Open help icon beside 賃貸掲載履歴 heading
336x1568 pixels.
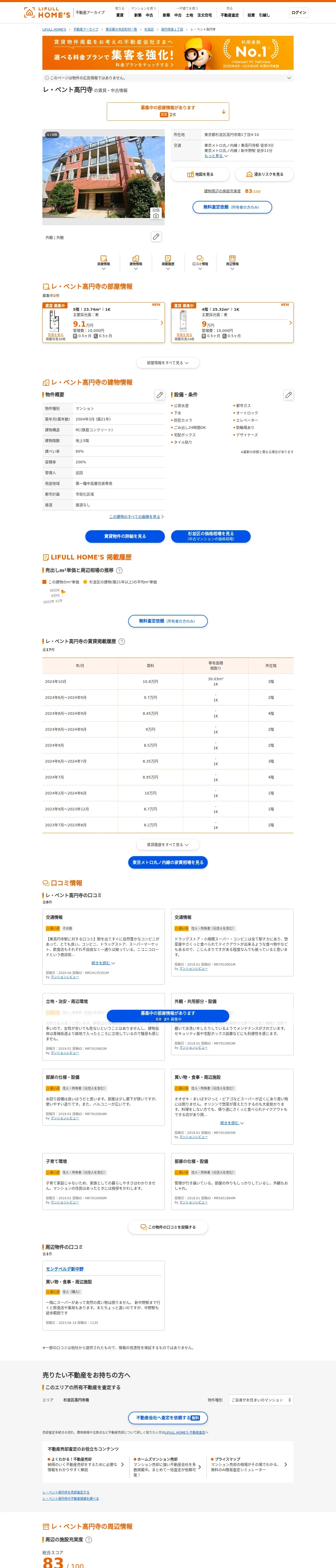click(x=121, y=642)
